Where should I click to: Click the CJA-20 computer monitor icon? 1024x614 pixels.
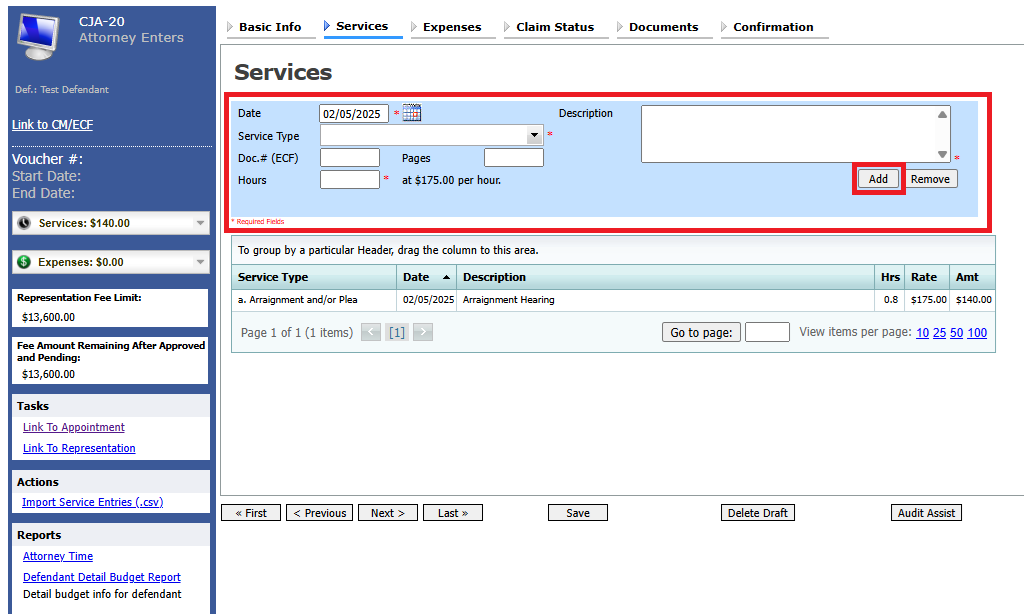[40, 36]
